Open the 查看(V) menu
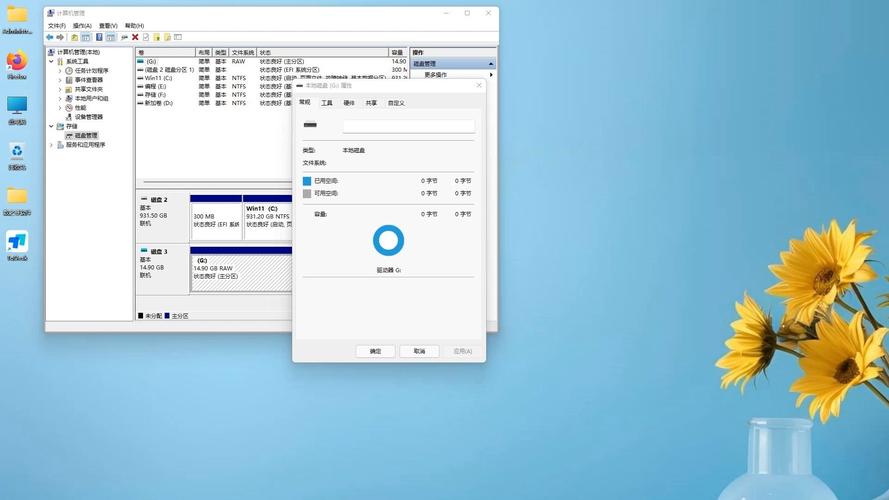The width and height of the screenshot is (889, 500). tap(108, 26)
